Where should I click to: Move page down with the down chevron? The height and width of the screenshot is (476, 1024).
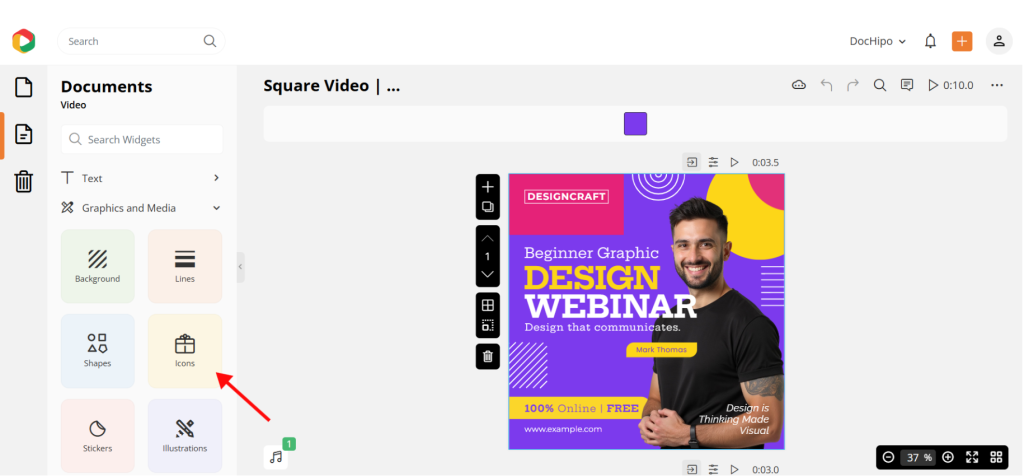point(487,274)
